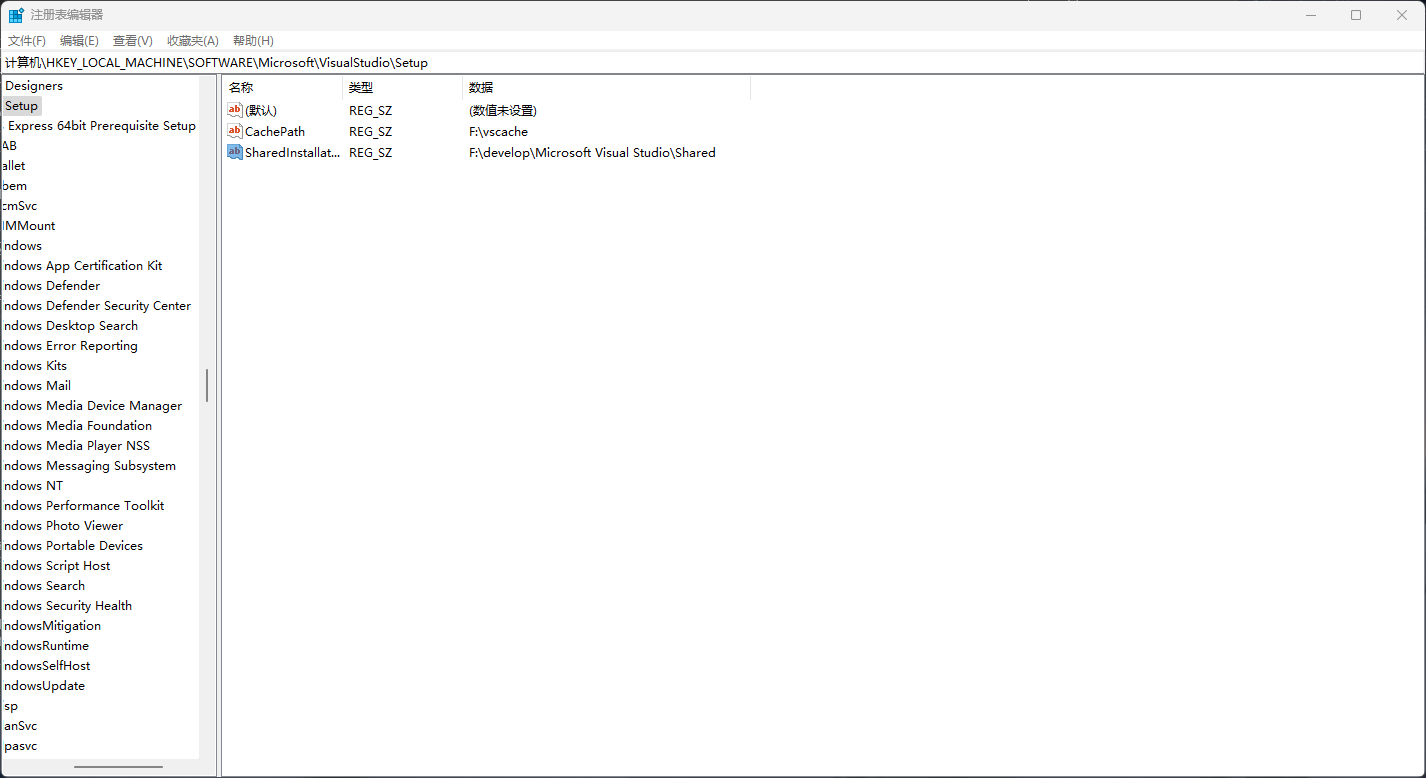
Task: Select the Windows Defender Security Center key
Action: (97, 306)
